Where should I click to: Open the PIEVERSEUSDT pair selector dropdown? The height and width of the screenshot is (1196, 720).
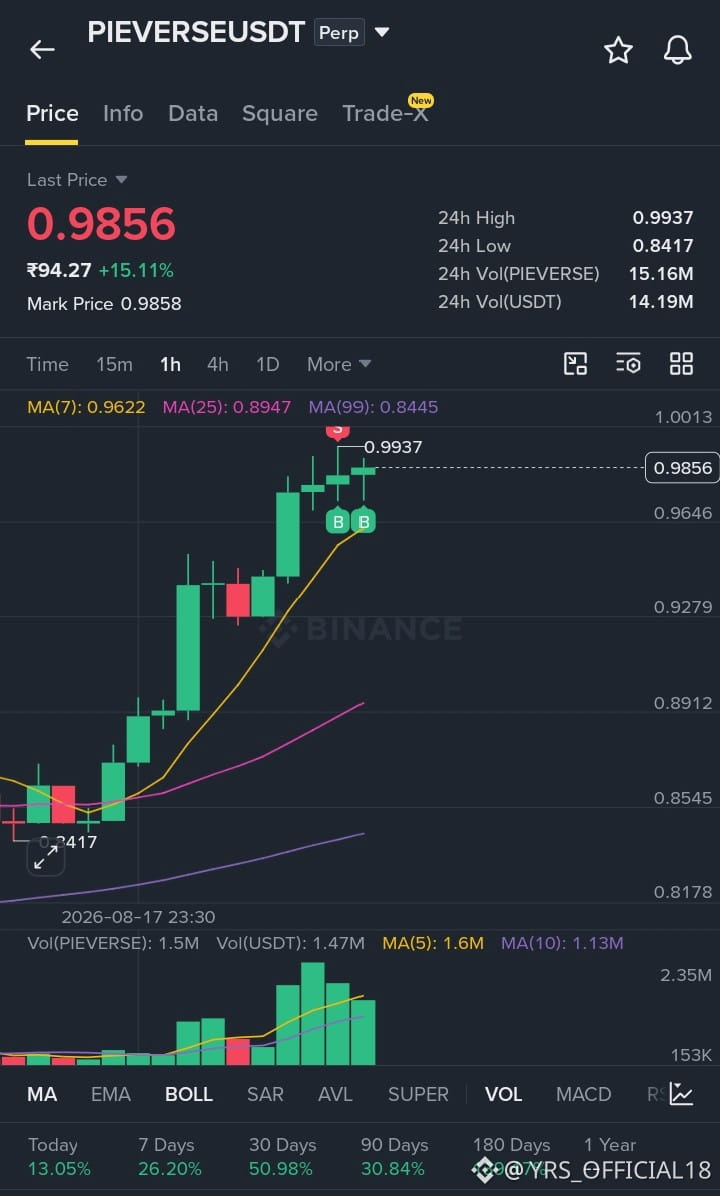(x=382, y=33)
